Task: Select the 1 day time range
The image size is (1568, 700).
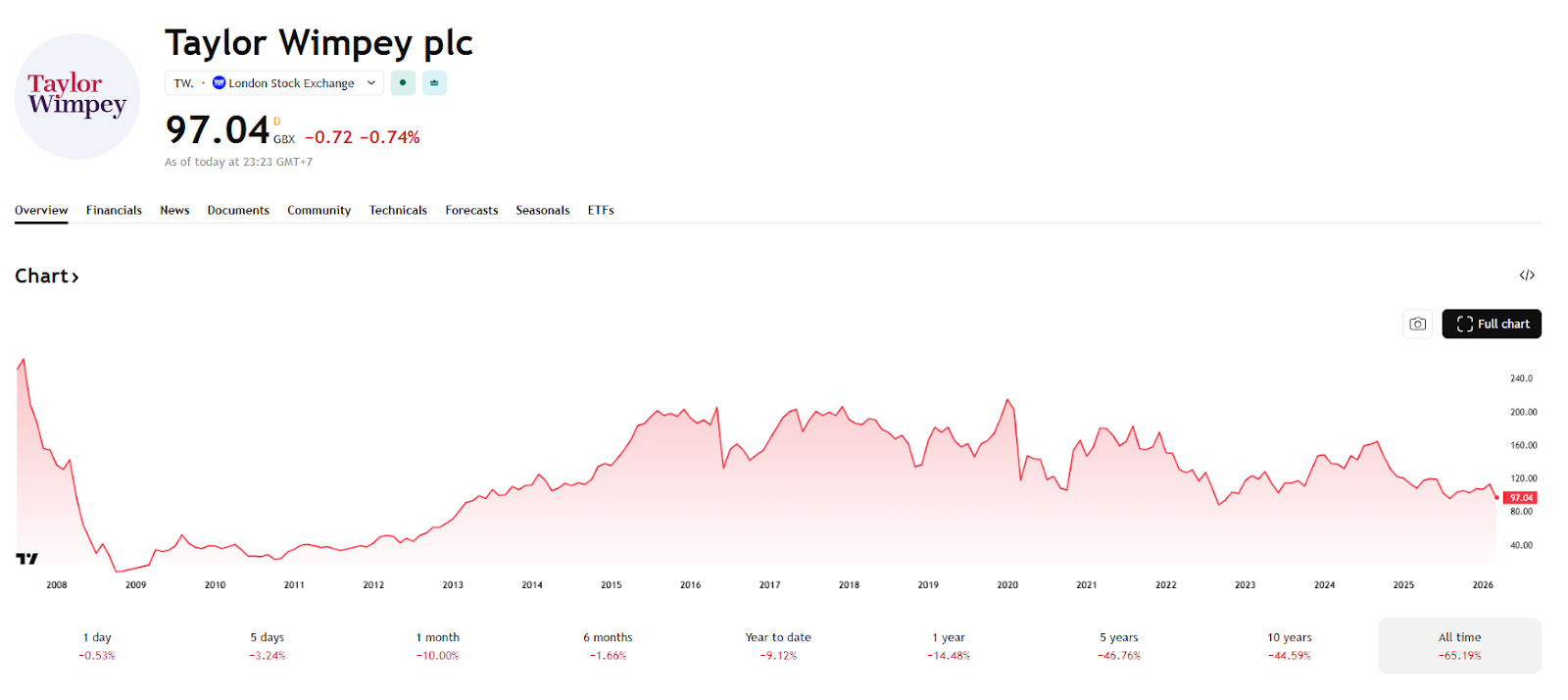Action: (97, 646)
